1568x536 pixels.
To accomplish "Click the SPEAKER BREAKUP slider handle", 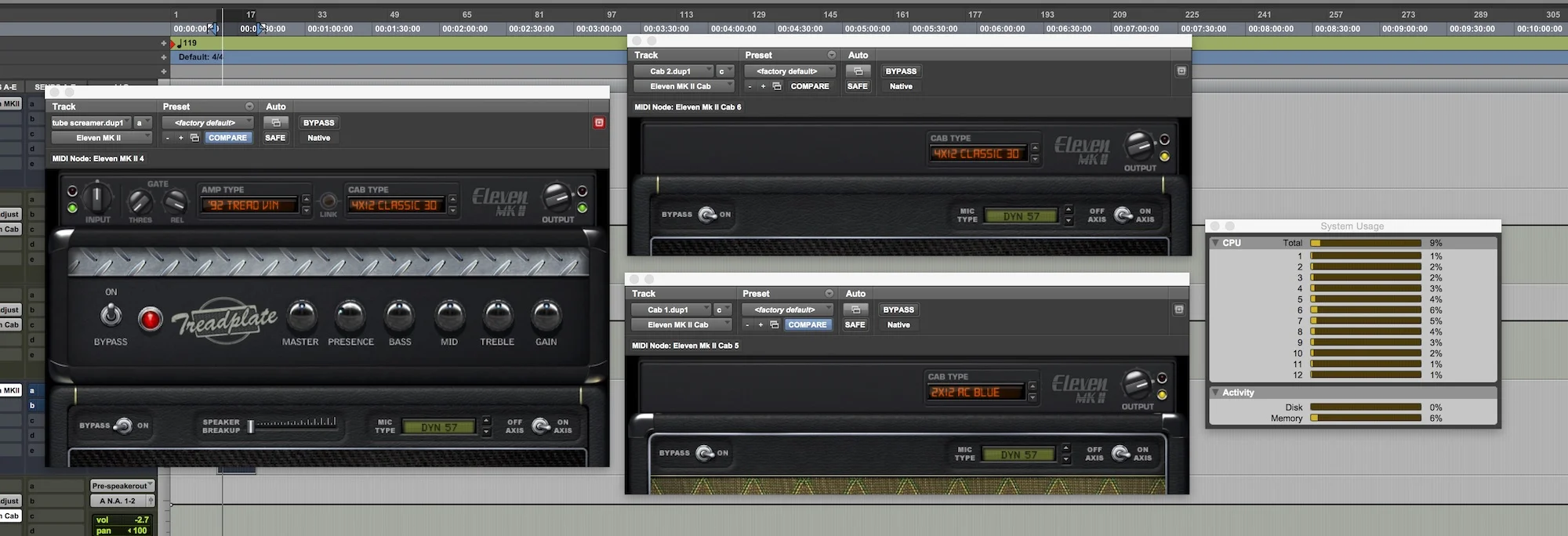I will tap(251, 426).
